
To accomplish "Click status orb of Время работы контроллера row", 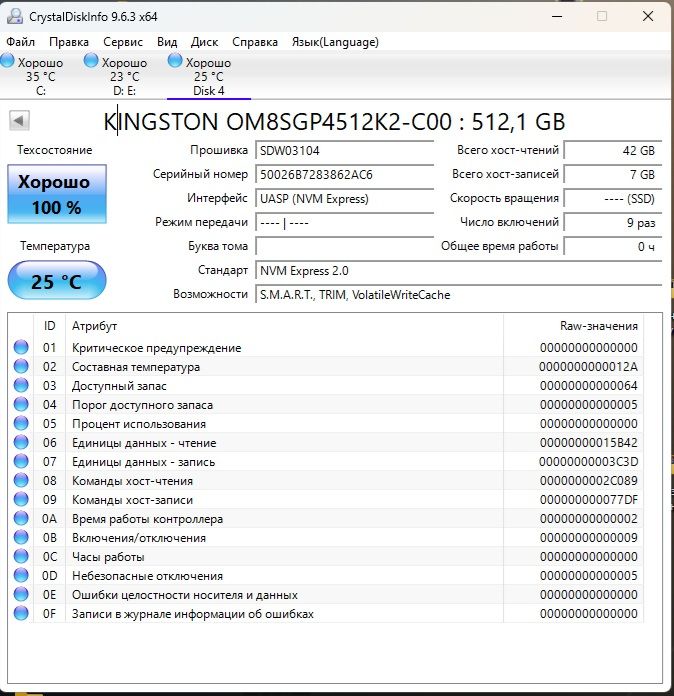I will click(21, 518).
